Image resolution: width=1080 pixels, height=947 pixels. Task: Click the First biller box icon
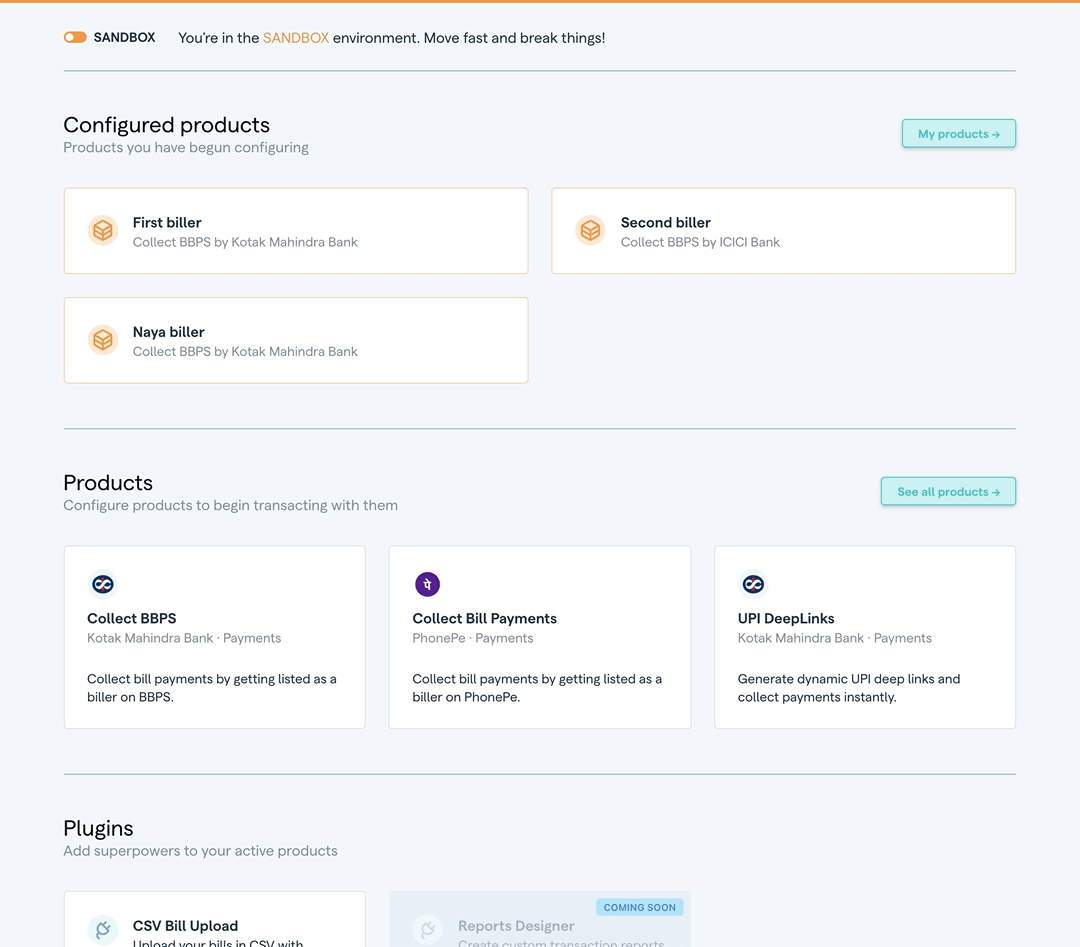[103, 231]
